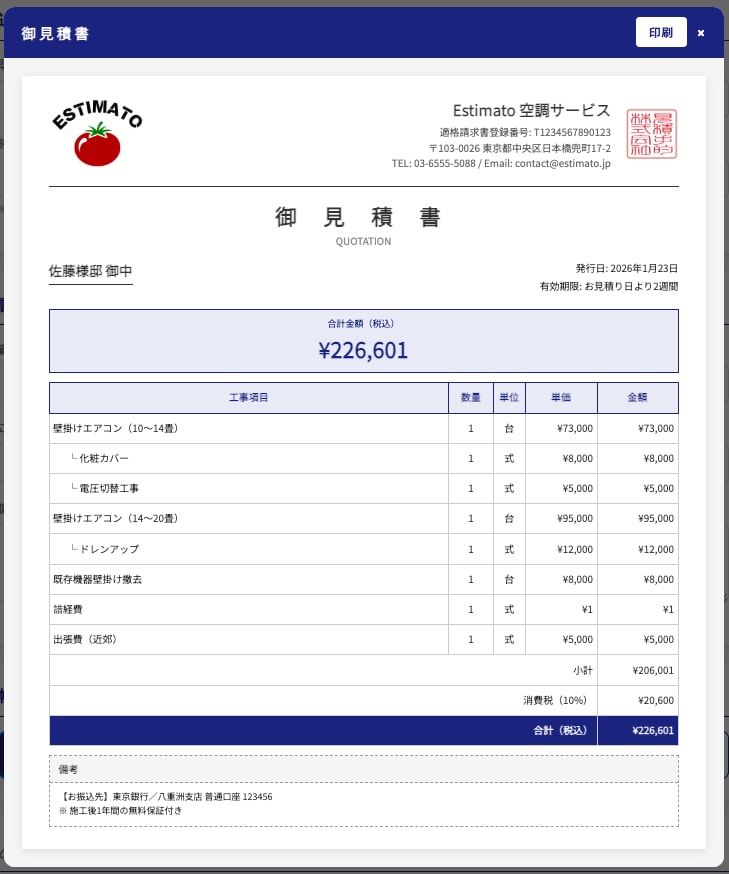The width and height of the screenshot is (729, 874).
Task: Click the 消費税（10%） label
Action: tap(555, 701)
